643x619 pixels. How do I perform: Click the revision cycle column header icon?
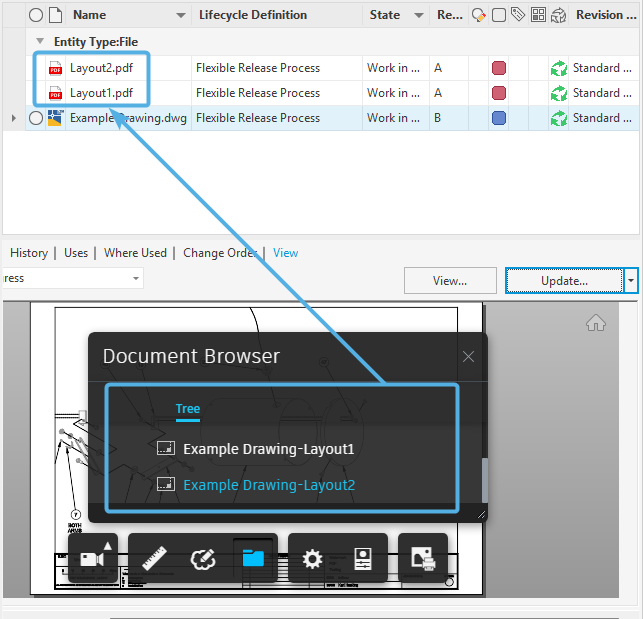tap(559, 16)
